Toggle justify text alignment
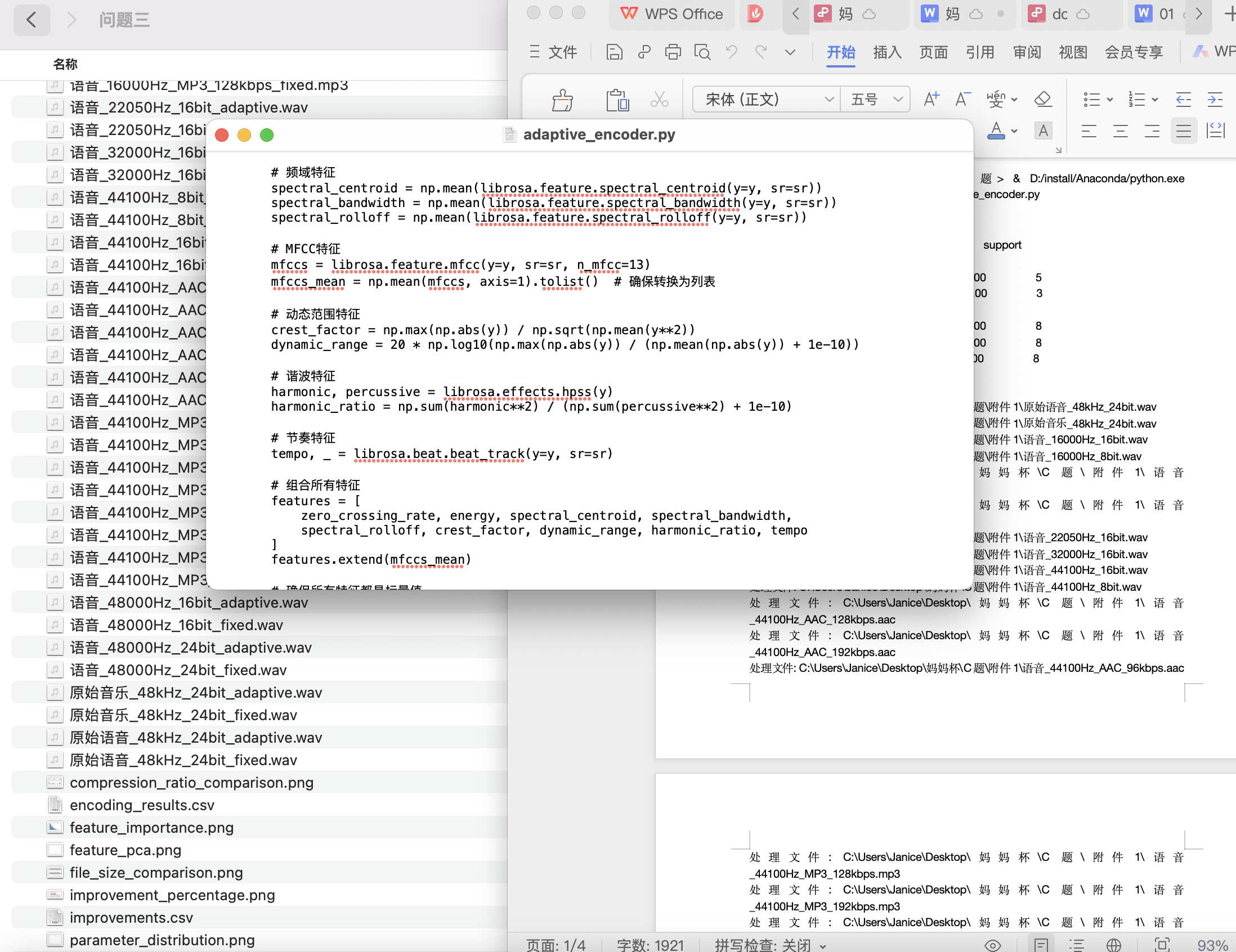Image resolution: width=1236 pixels, height=952 pixels. pos(1183,131)
